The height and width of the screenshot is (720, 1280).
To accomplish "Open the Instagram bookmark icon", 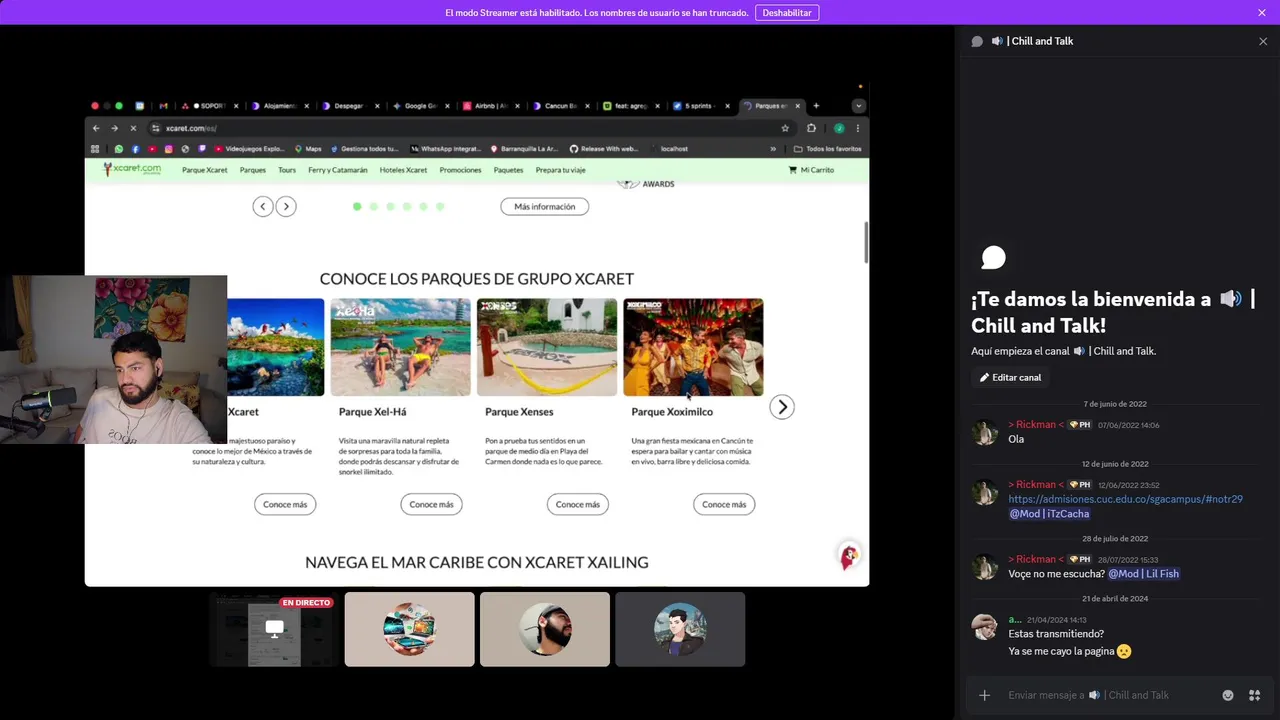I will point(168,149).
